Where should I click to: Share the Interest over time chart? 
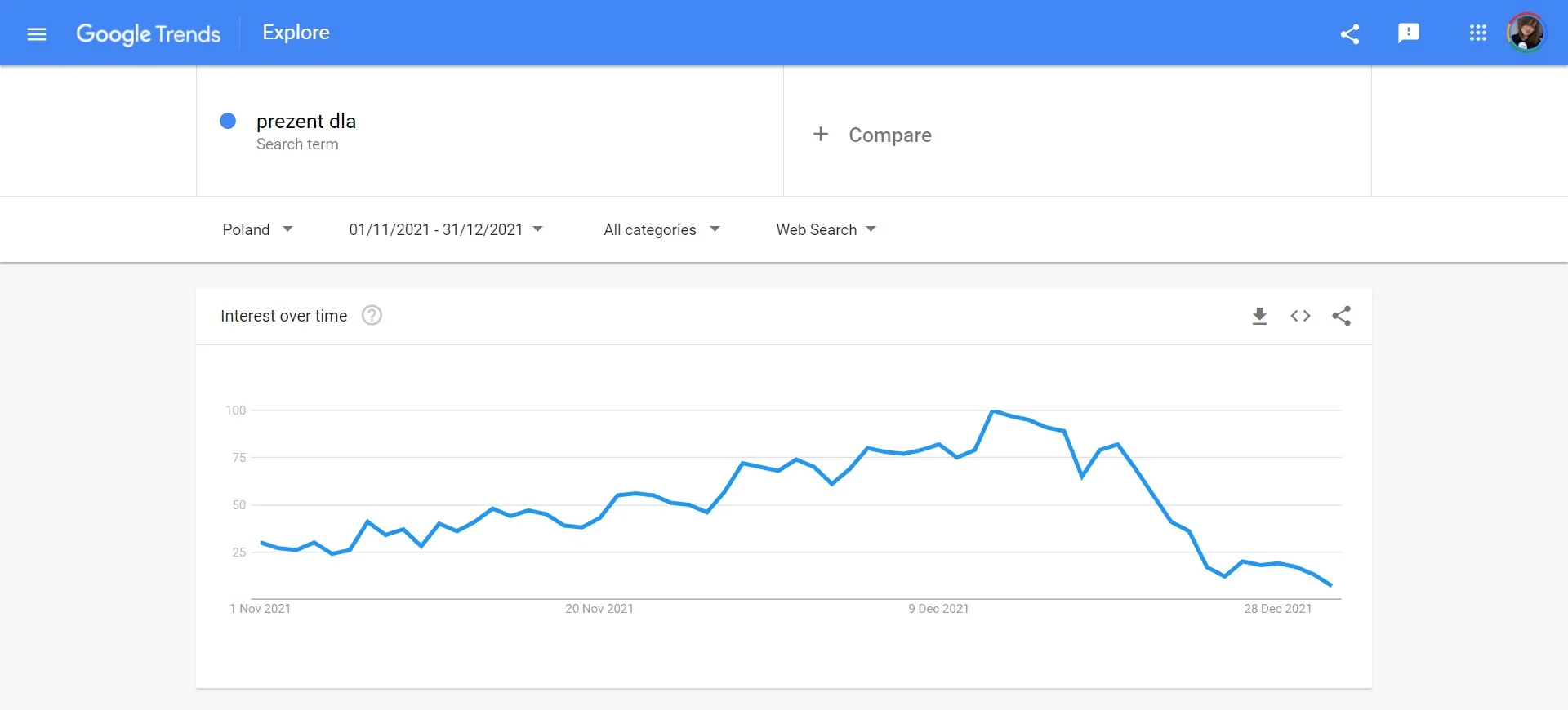coord(1341,316)
